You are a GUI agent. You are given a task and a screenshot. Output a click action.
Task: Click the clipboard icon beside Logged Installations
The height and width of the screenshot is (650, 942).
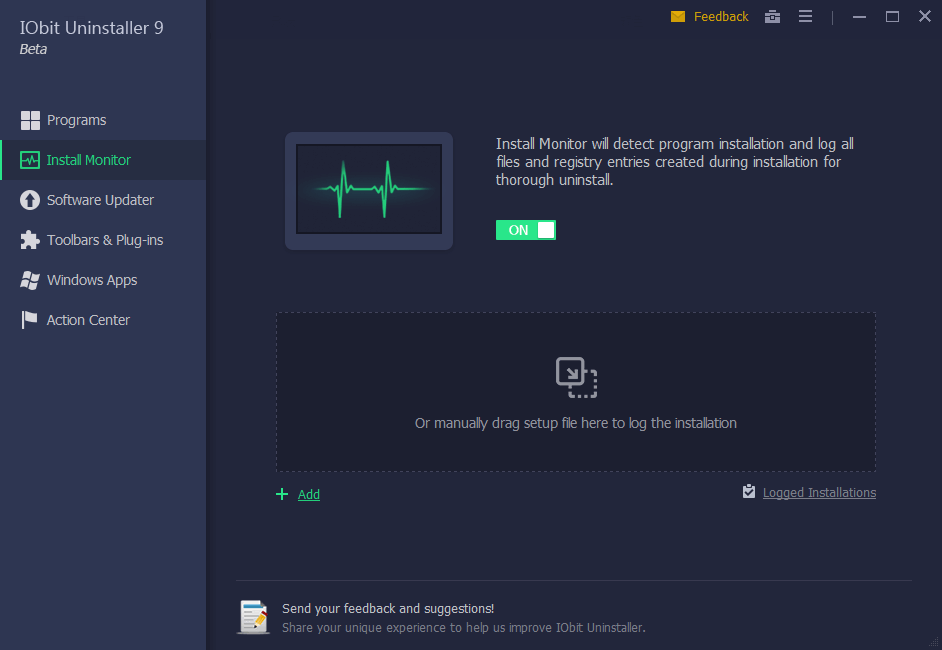[749, 491]
